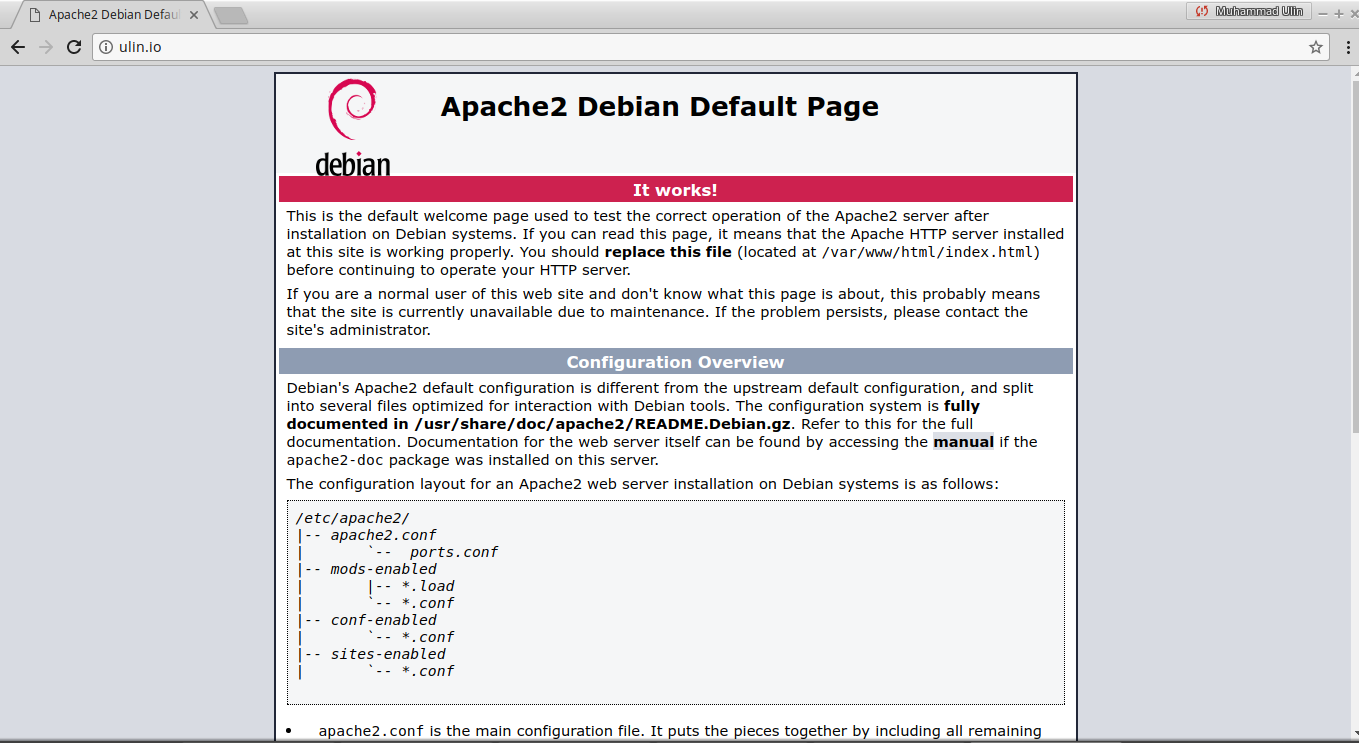Screen dimensions: 1359x743
Task: Click the "Configuration Overview" section header
Action: click(x=675, y=362)
